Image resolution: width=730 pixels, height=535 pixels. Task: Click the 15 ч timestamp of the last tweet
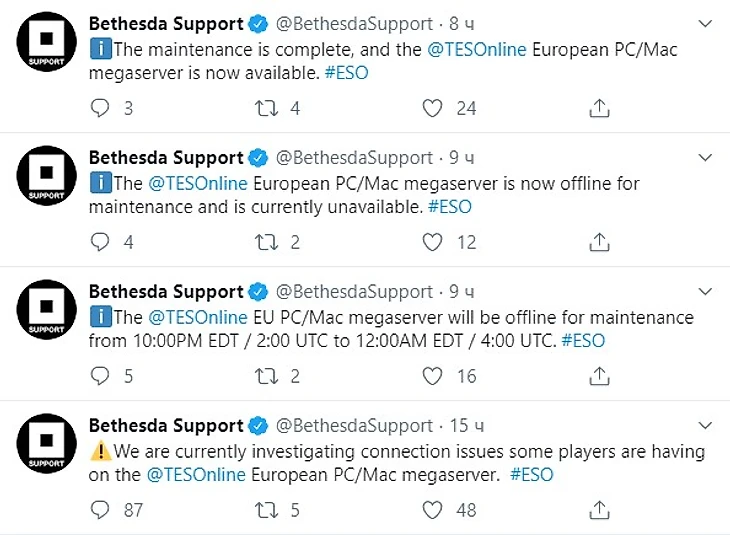457,426
